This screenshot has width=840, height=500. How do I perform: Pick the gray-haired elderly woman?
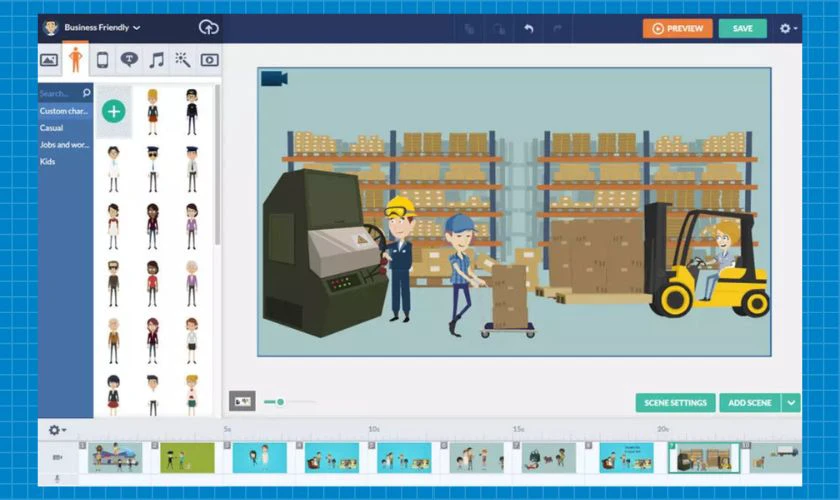[192, 283]
